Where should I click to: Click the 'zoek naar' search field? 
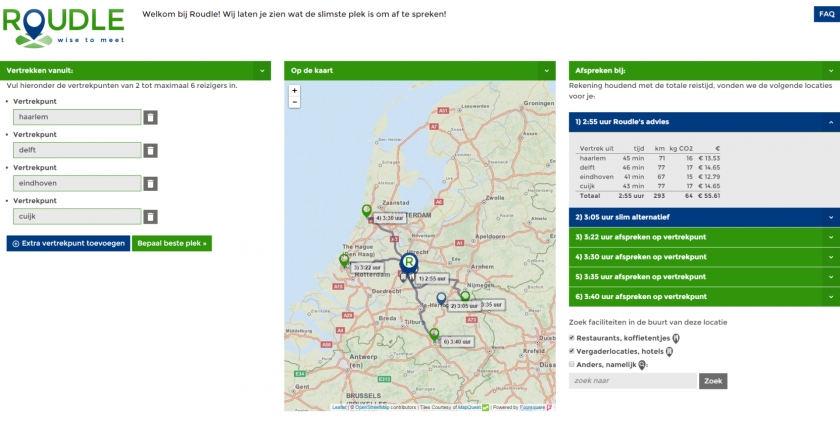(x=633, y=381)
